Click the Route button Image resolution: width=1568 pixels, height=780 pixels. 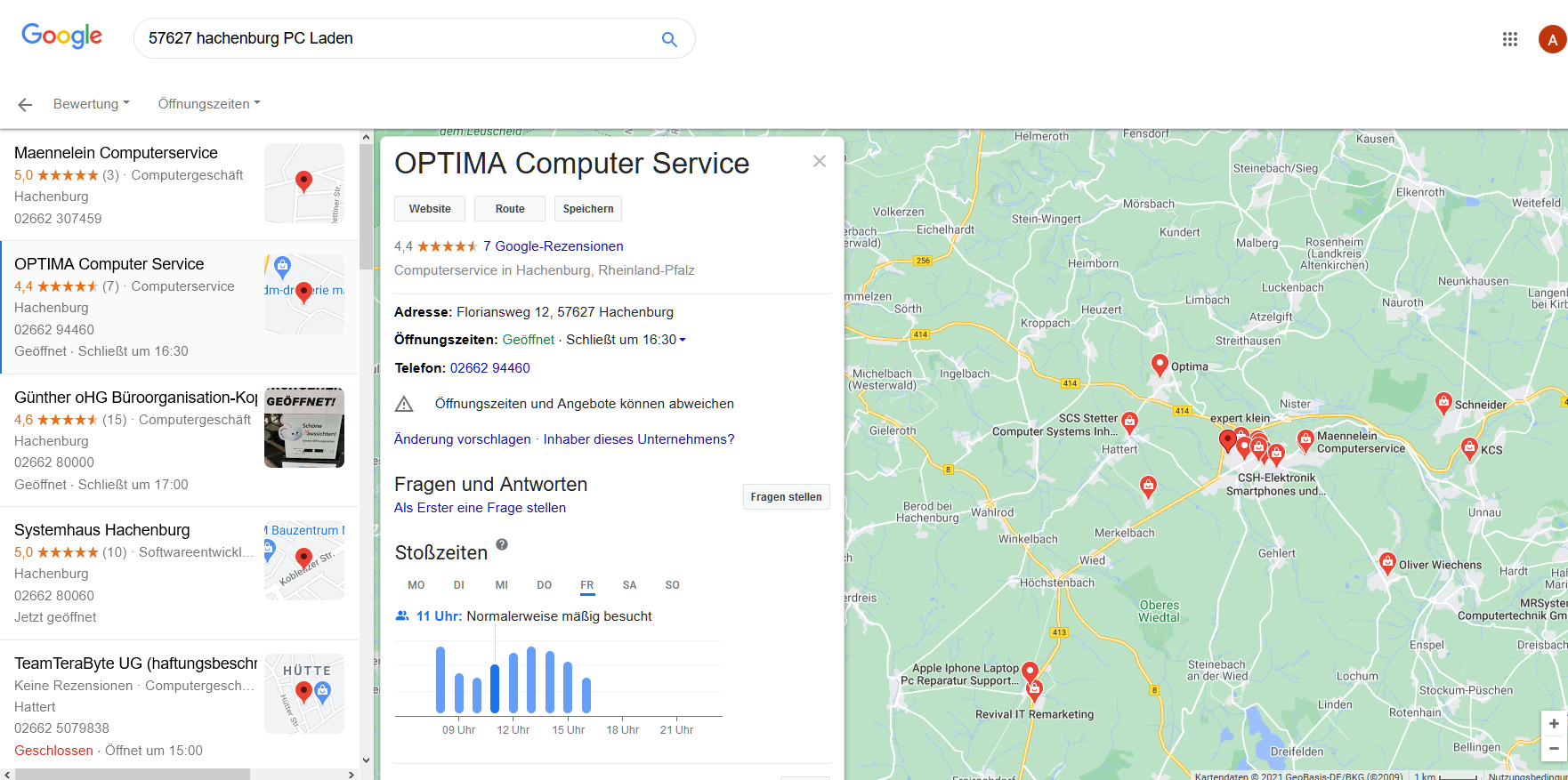[x=510, y=209]
